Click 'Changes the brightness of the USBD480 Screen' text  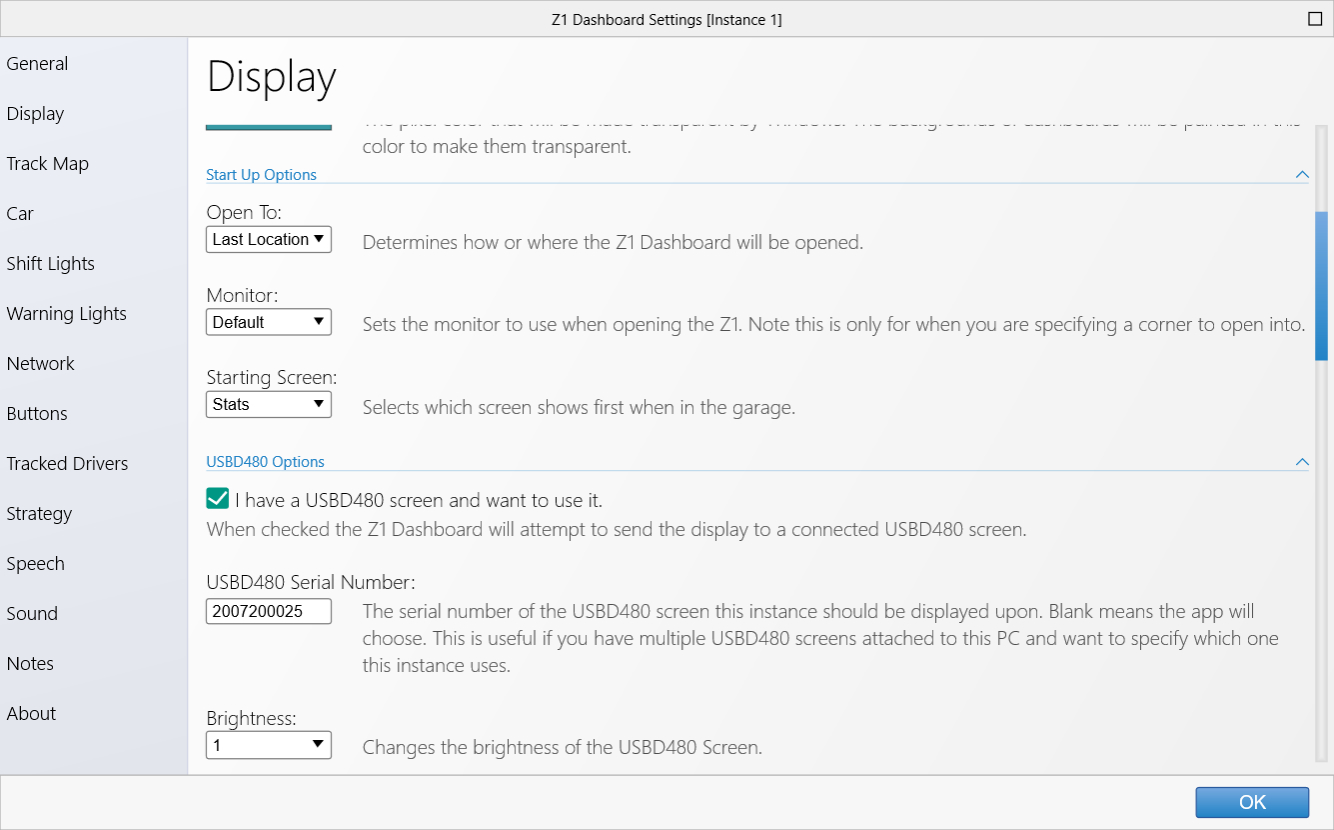[x=562, y=747]
